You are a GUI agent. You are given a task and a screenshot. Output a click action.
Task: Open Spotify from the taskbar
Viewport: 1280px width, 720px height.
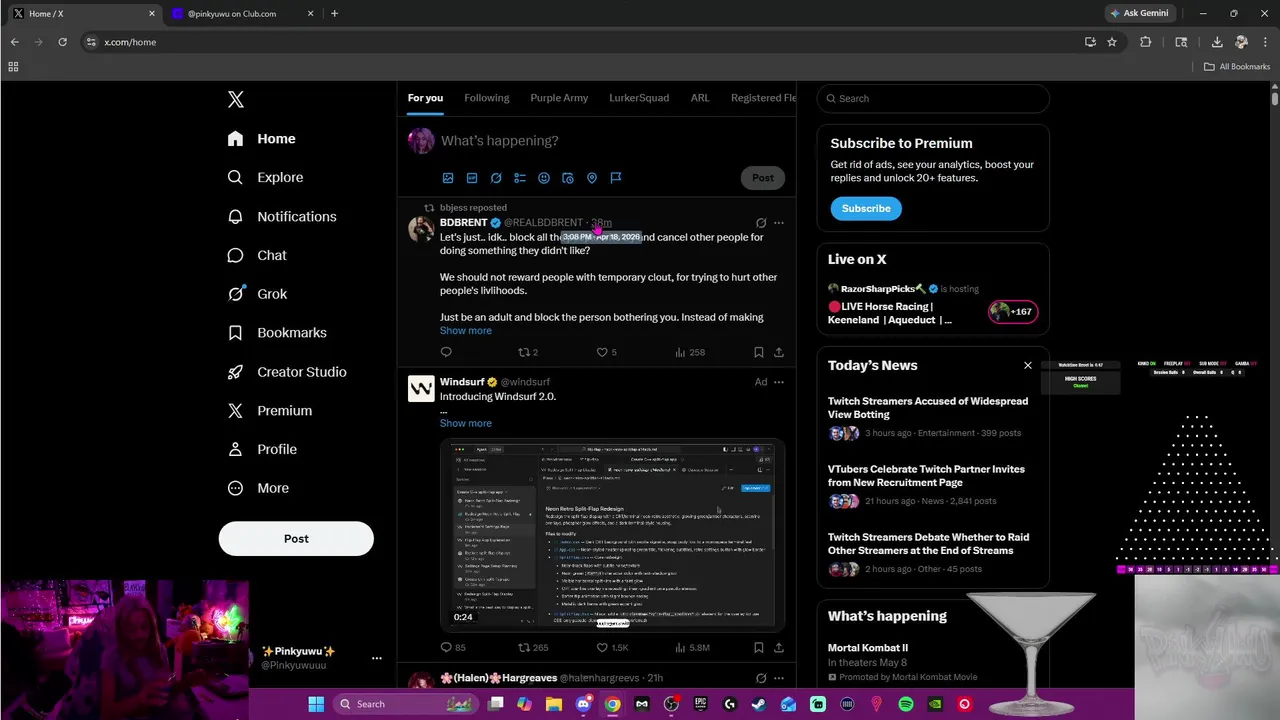[x=906, y=704]
